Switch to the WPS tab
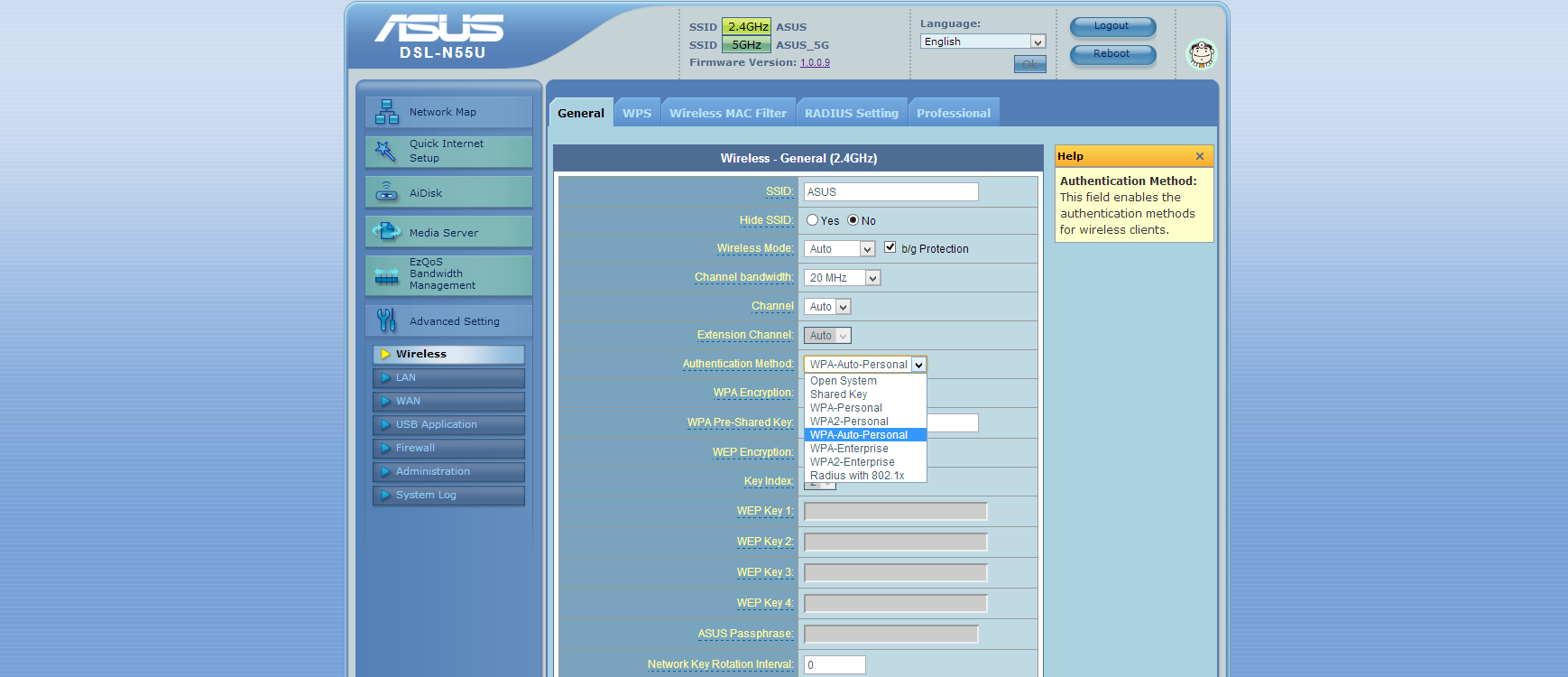Screen dimensions: 1568x677 [x=637, y=113]
